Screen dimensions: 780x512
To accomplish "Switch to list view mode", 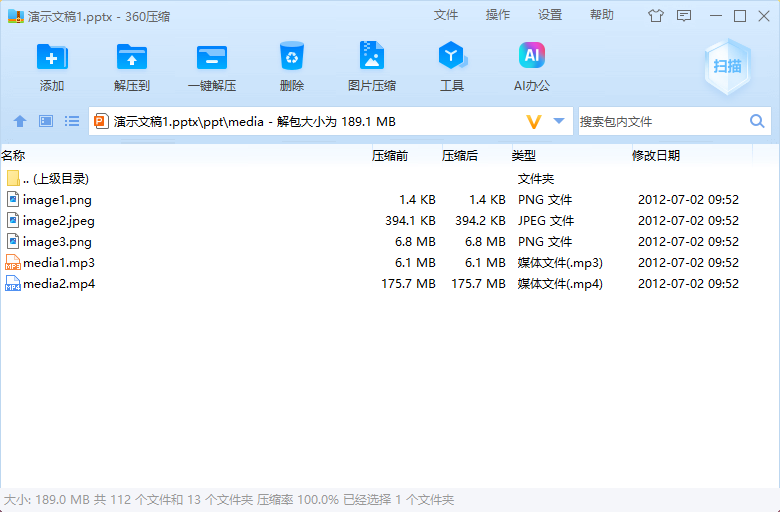I will [72, 121].
